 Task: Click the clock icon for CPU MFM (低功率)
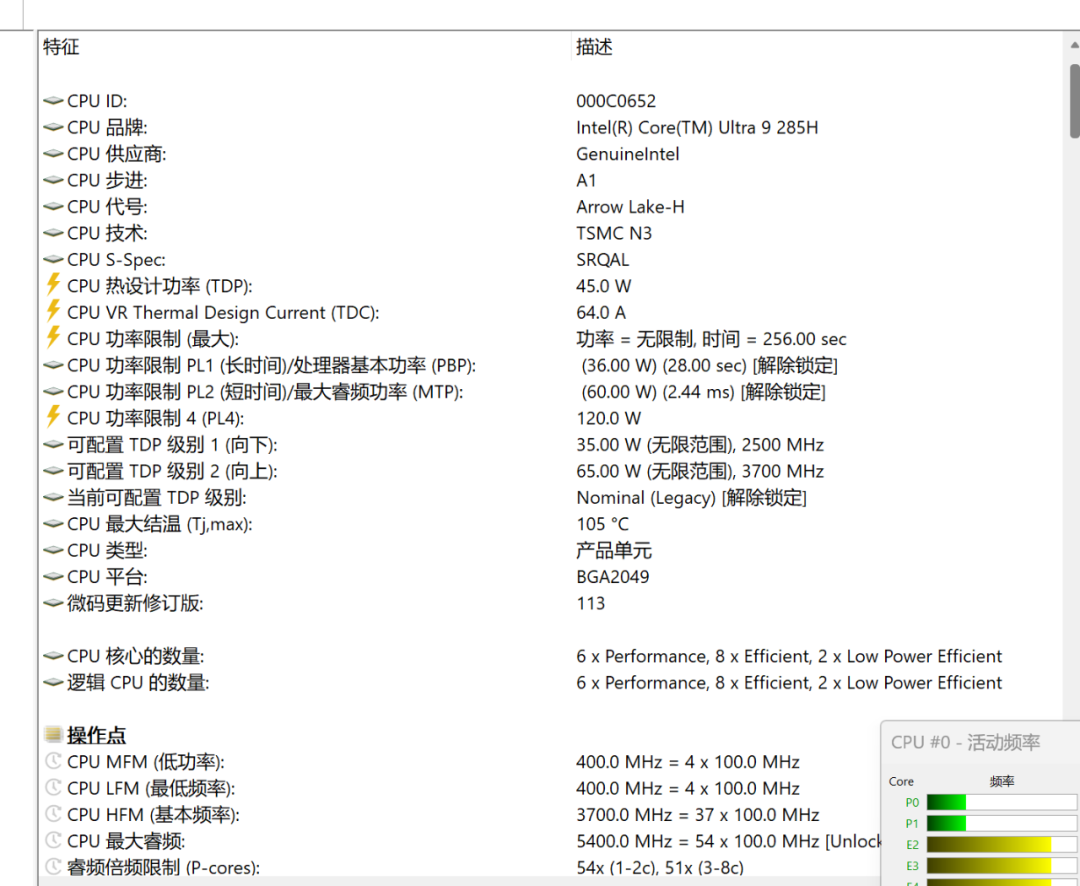[x=53, y=761]
